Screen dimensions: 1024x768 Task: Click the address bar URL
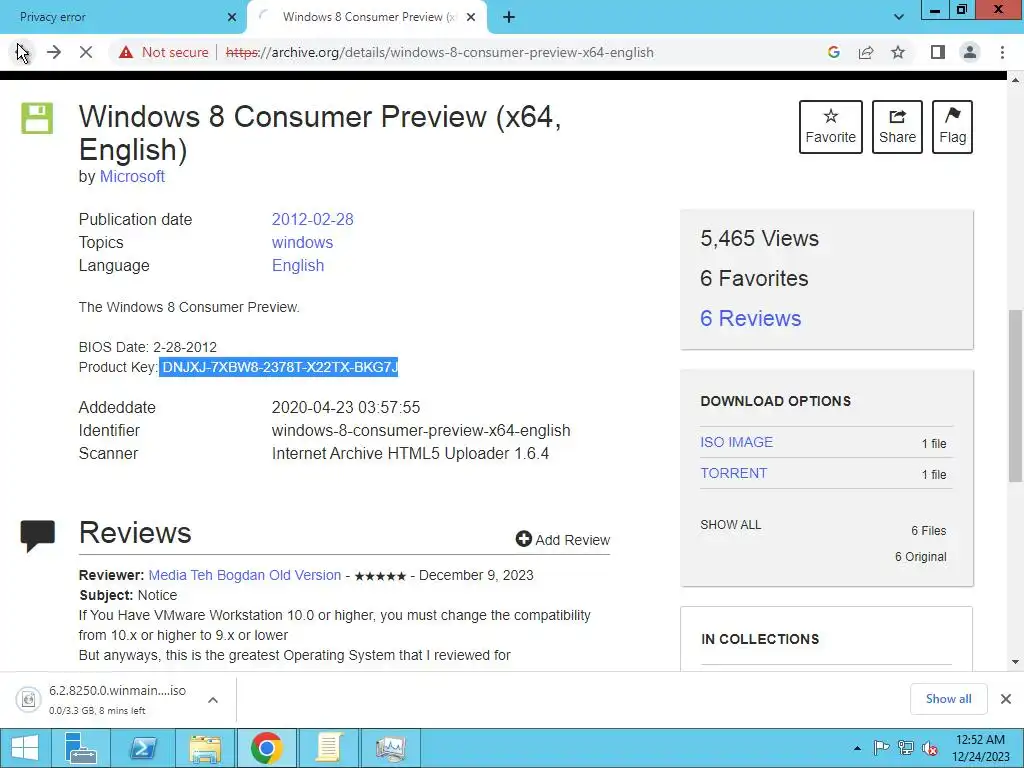tap(440, 52)
